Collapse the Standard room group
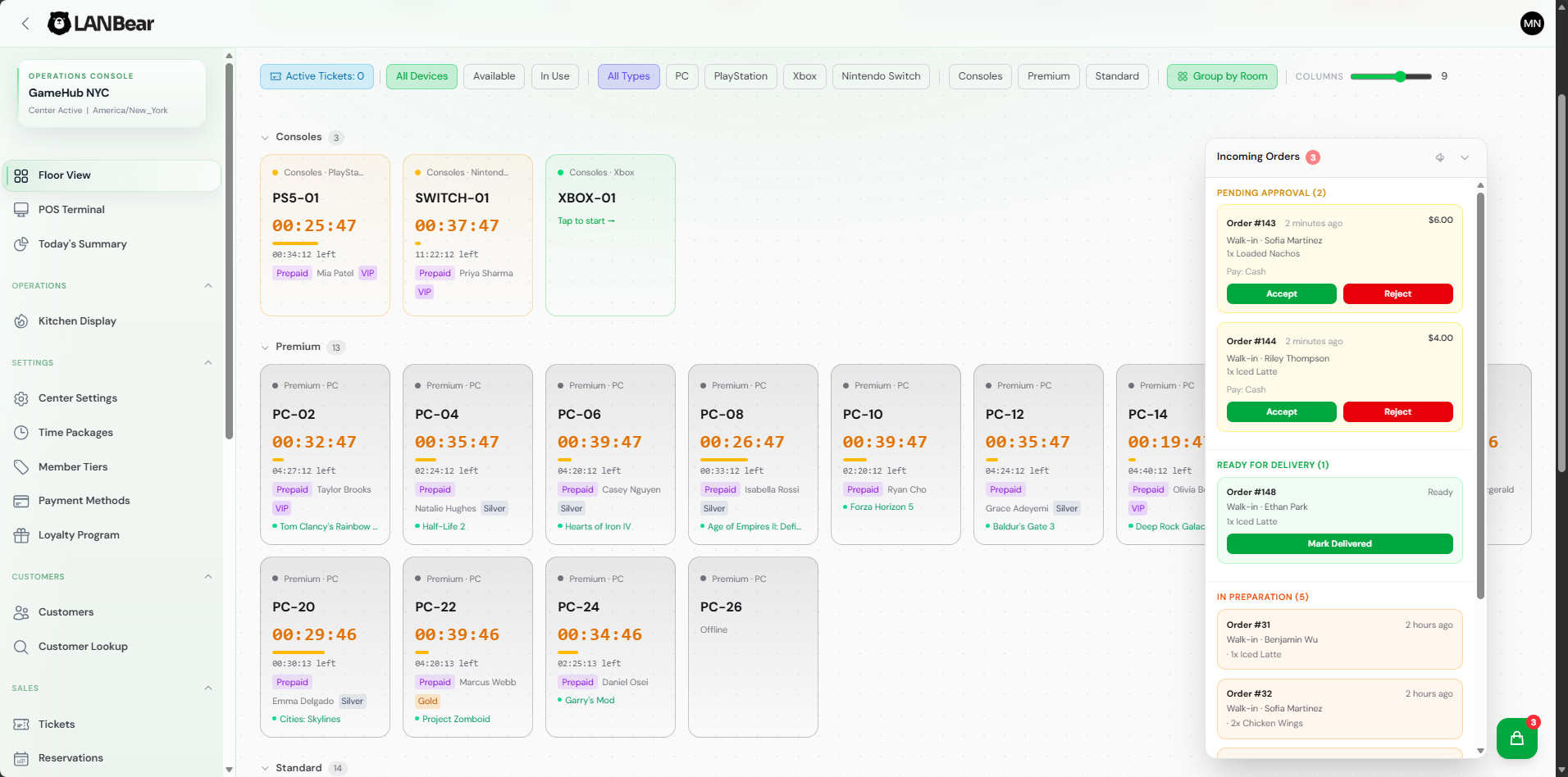 click(x=265, y=769)
